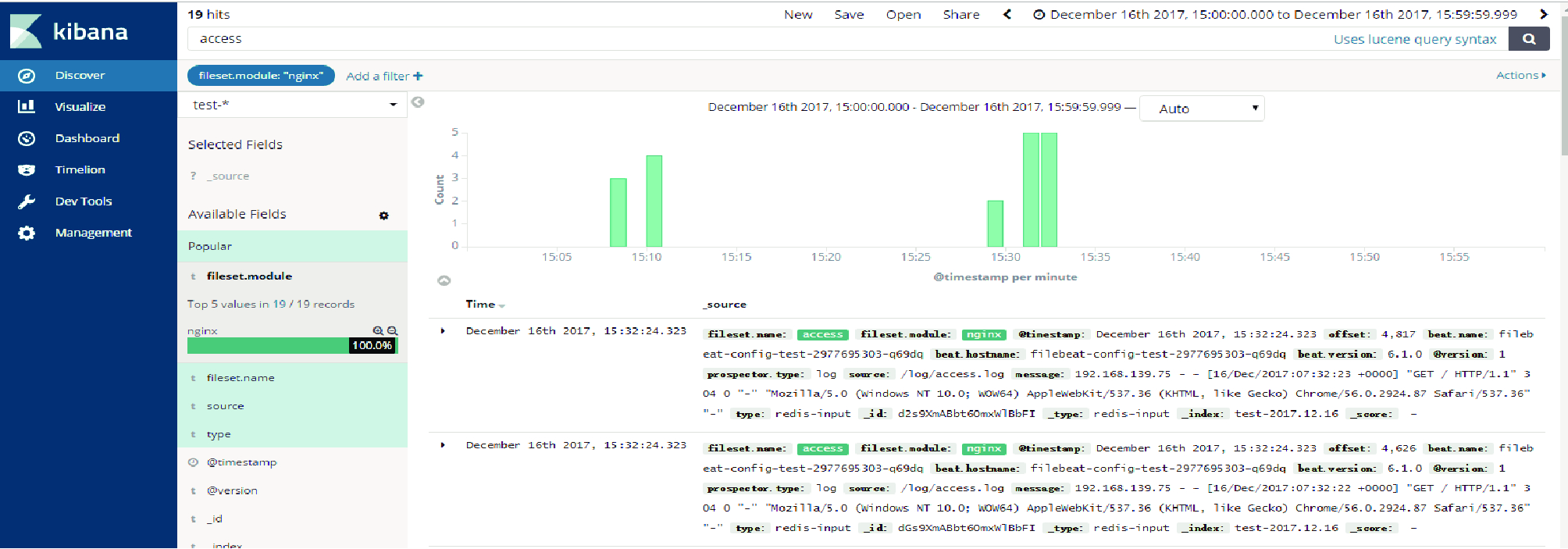Step time range forward with right chevron

point(1544,14)
